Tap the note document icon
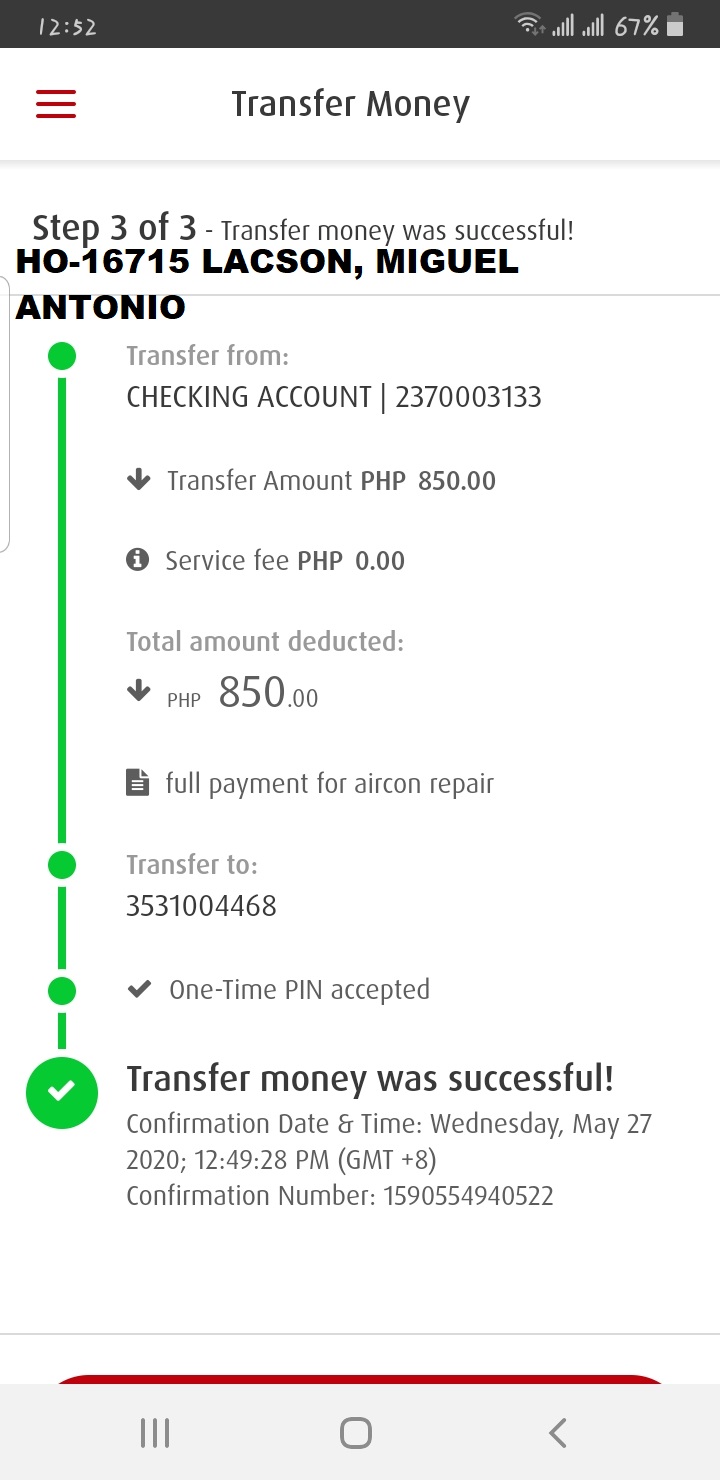The image size is (720, 1480). point(138,783)
